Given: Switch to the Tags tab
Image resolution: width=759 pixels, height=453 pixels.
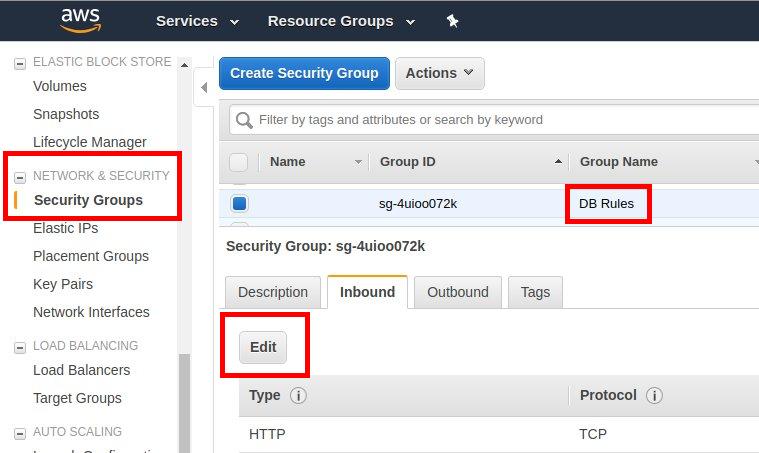Looking at the screenshot, I should click(535, 292).
